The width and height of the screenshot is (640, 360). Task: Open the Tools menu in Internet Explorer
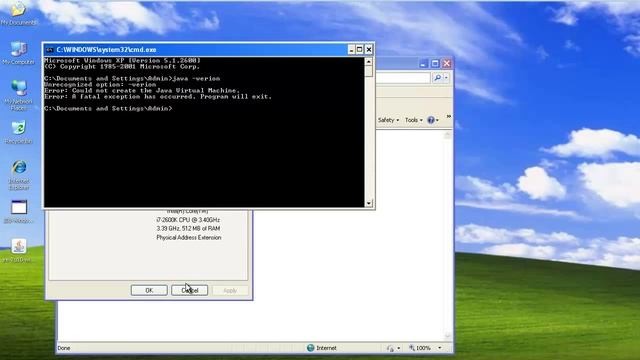pos(413,120)
